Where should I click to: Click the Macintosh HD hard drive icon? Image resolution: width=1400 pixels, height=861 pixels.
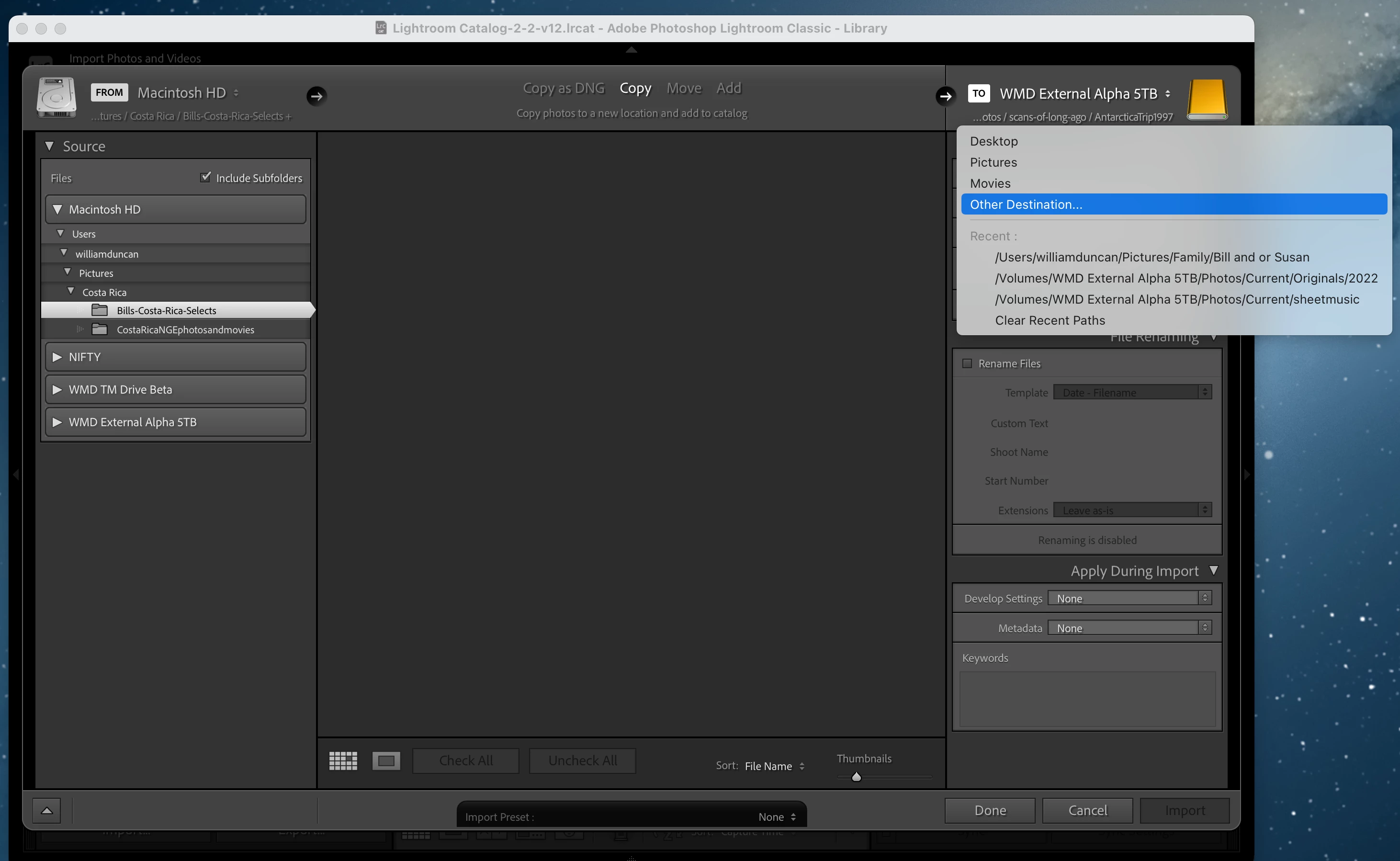[x=56, y=97]
